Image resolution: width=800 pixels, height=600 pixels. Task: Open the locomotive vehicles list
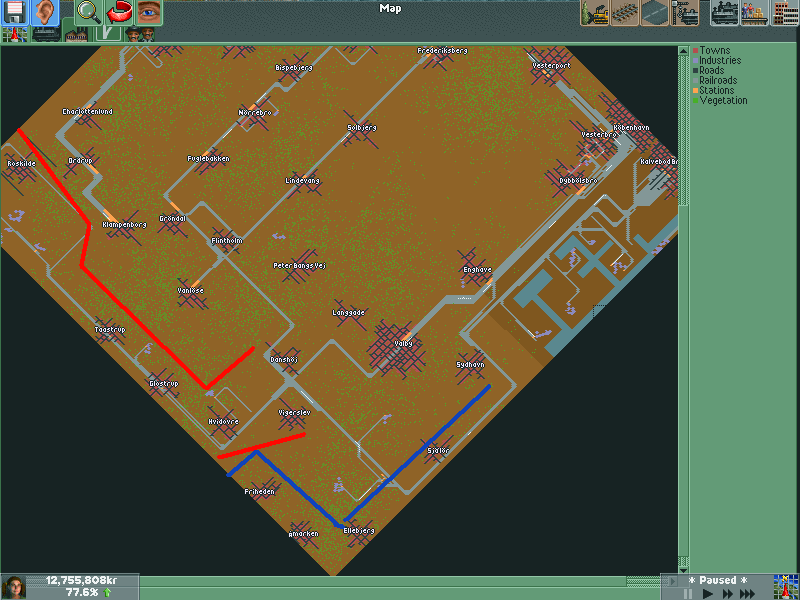tap(724, 12)
